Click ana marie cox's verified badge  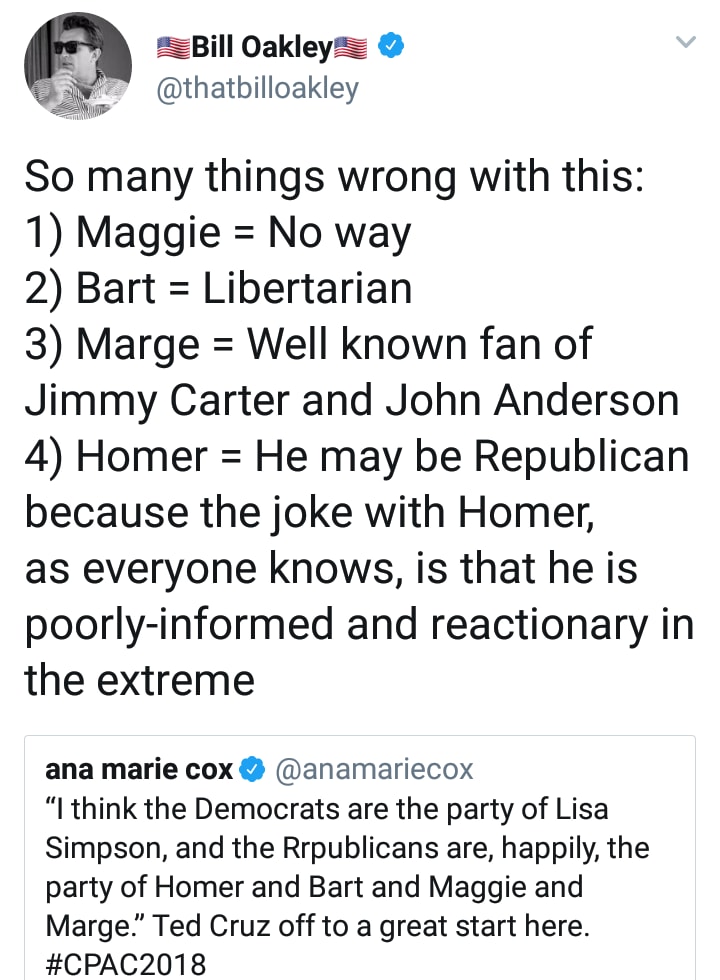pos(253,770)
